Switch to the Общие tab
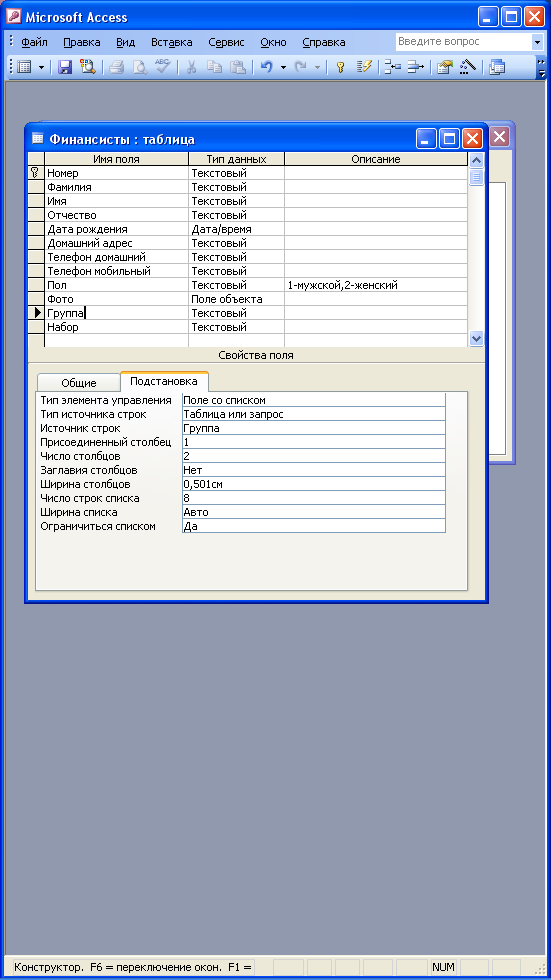This screenshot has width=551, height=980. (79, 383)
